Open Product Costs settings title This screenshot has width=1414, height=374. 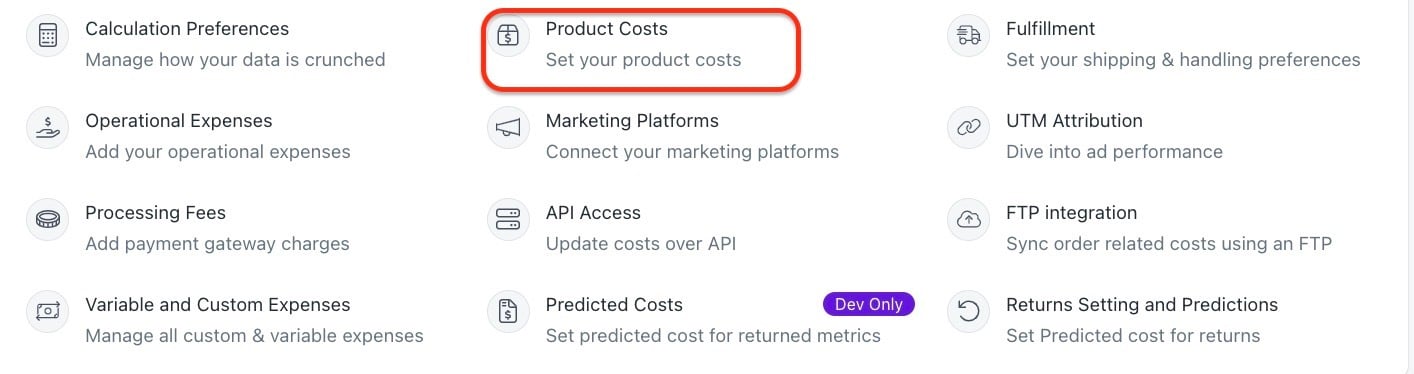coord(607,29)
